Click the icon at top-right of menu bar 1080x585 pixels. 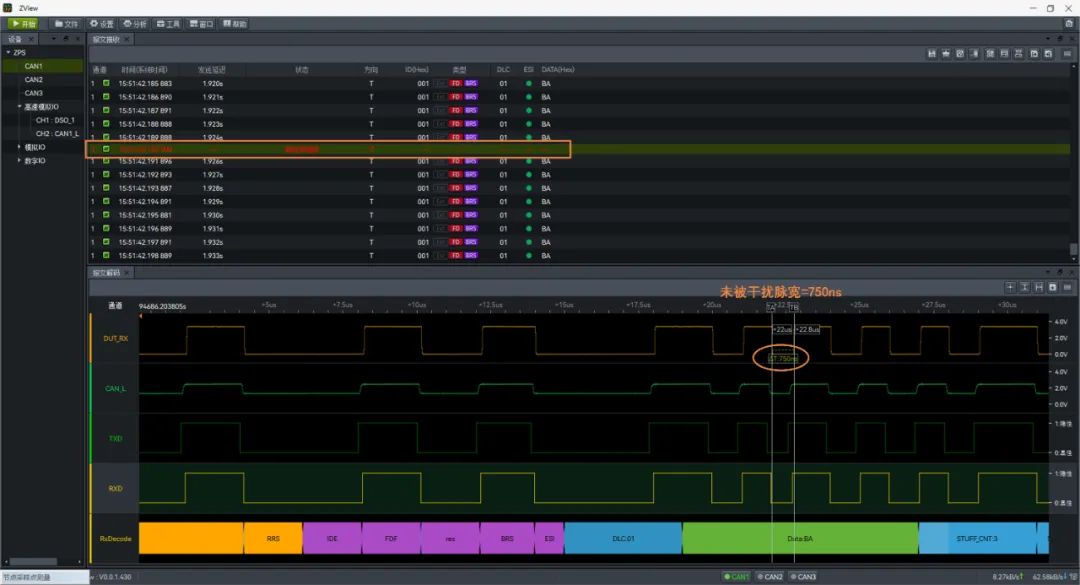coord(1068,23)
